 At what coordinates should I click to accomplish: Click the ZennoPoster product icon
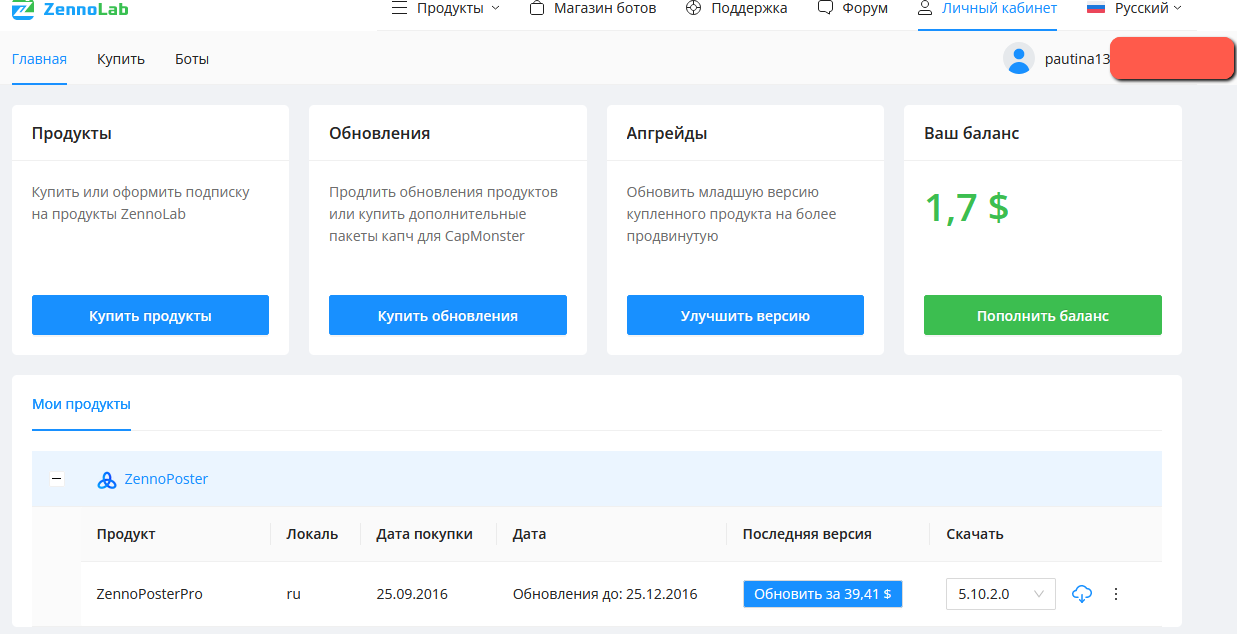pyautogui.click(x=107, y=480)
